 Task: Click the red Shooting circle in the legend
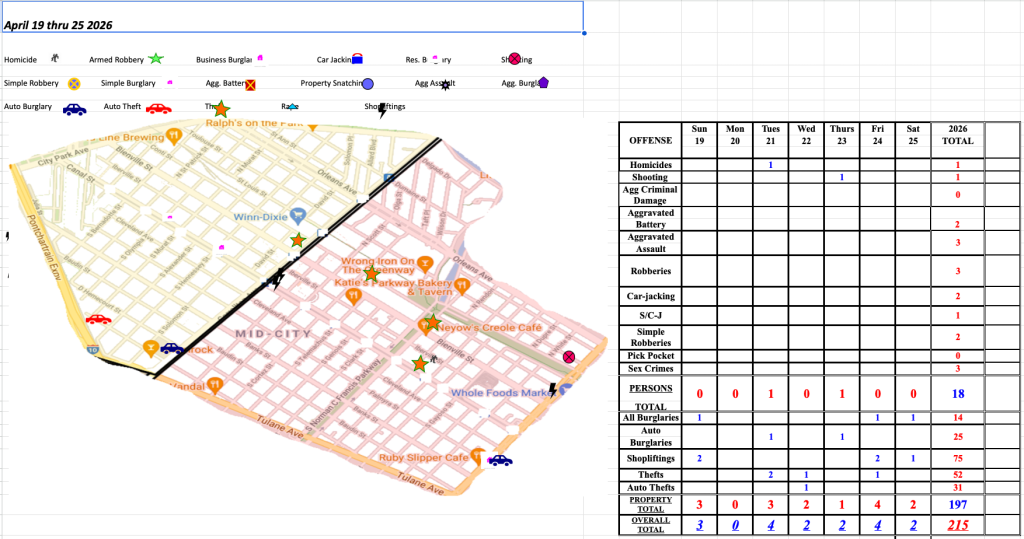514,60
